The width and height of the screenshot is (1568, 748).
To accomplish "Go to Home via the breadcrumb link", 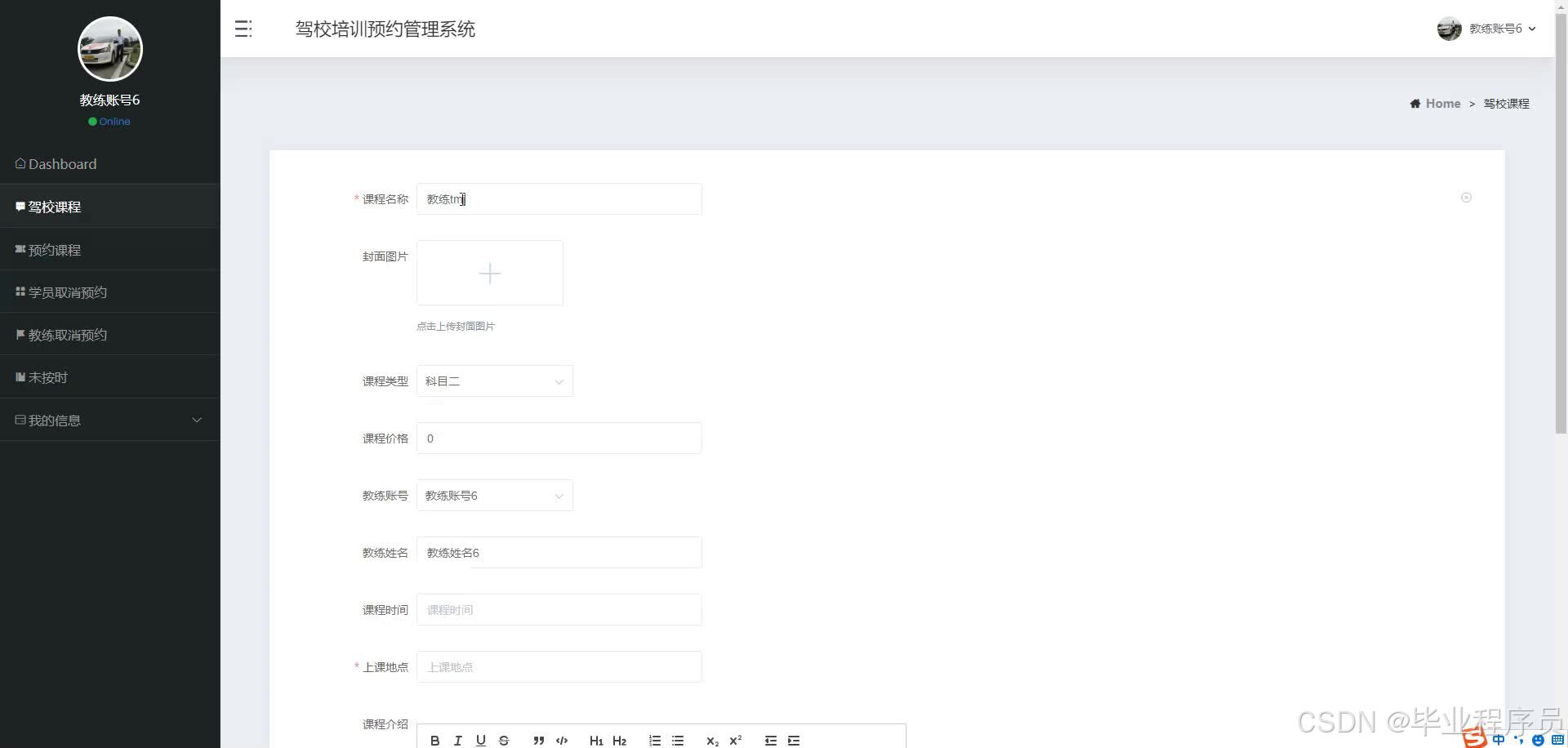I will (x=1441, y=103).
